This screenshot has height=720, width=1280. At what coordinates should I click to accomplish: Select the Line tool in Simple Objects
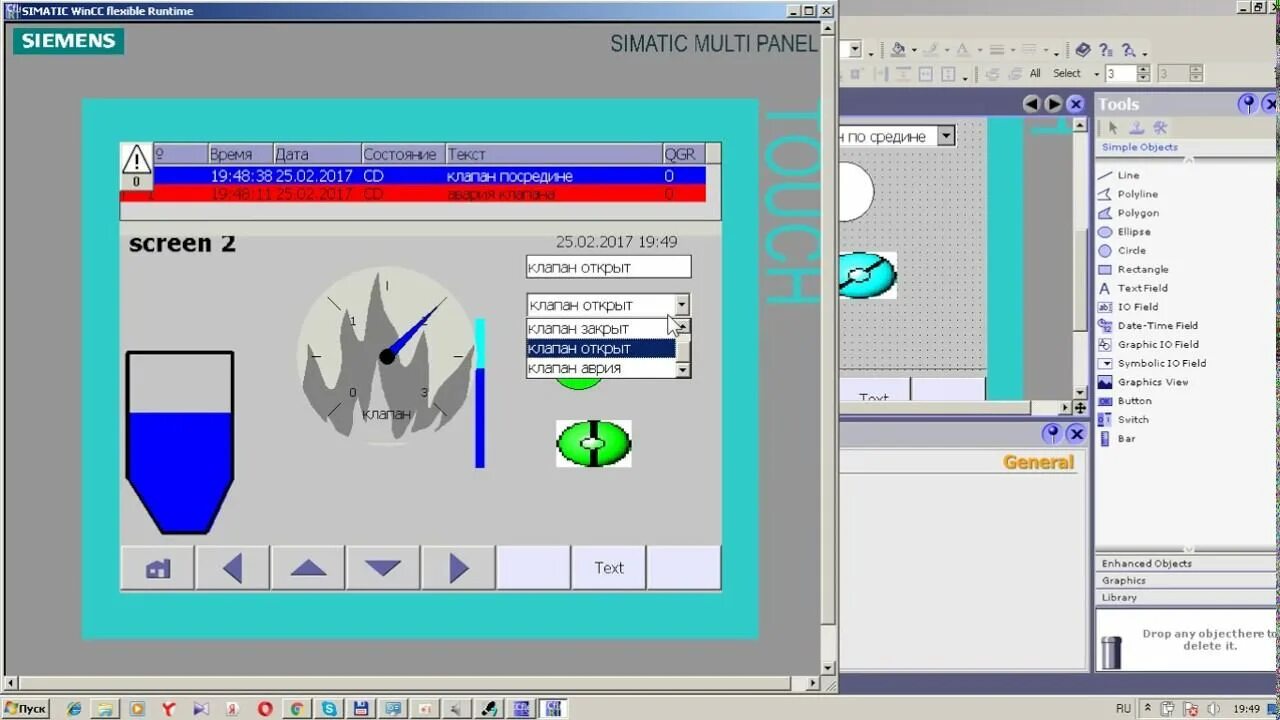[x=1119, y=175]
